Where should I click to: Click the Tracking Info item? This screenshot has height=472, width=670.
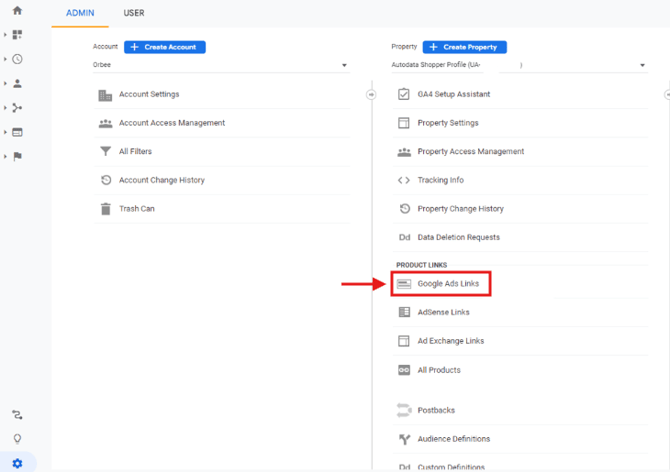click(x=440, y=181)
